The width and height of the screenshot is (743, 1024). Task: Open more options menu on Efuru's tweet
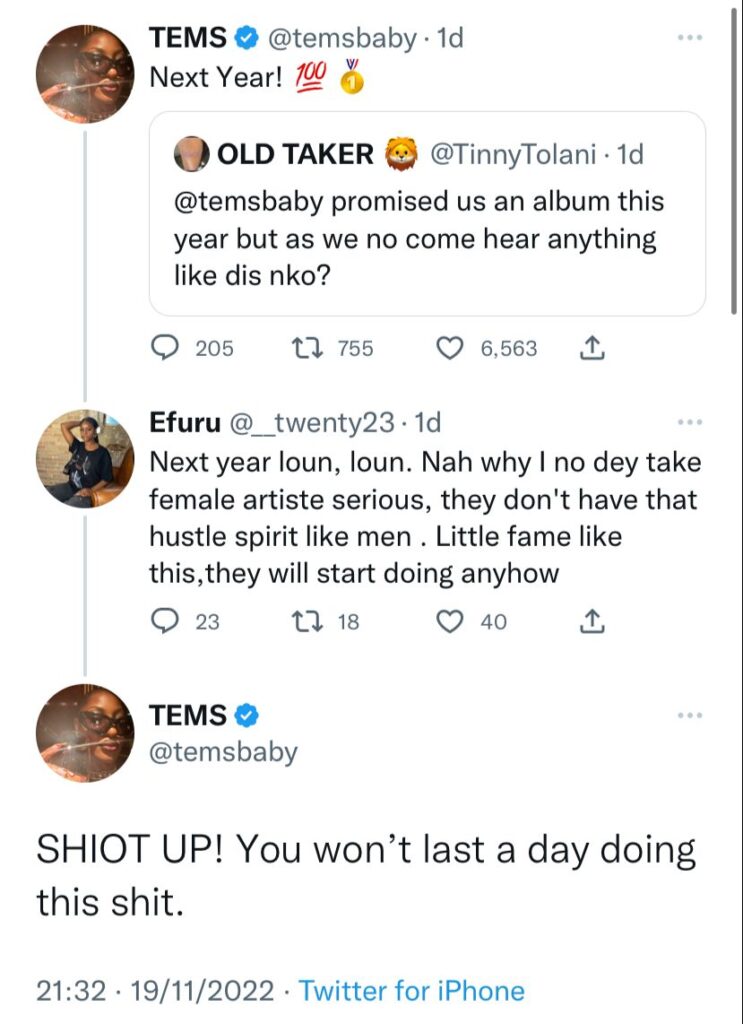pyautogui.click(x=690, y=423)
